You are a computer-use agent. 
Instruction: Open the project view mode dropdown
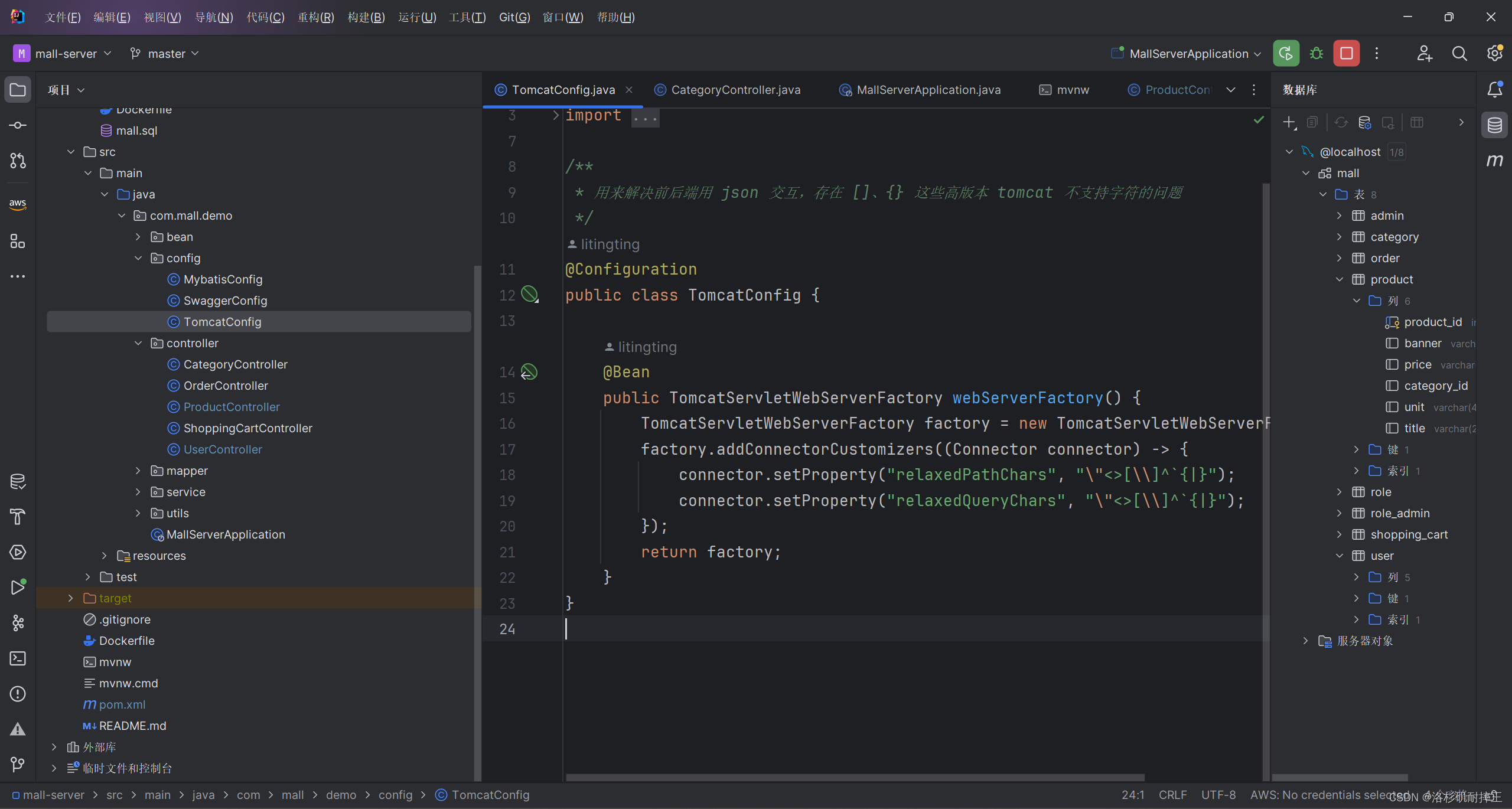tap(66, 90)
